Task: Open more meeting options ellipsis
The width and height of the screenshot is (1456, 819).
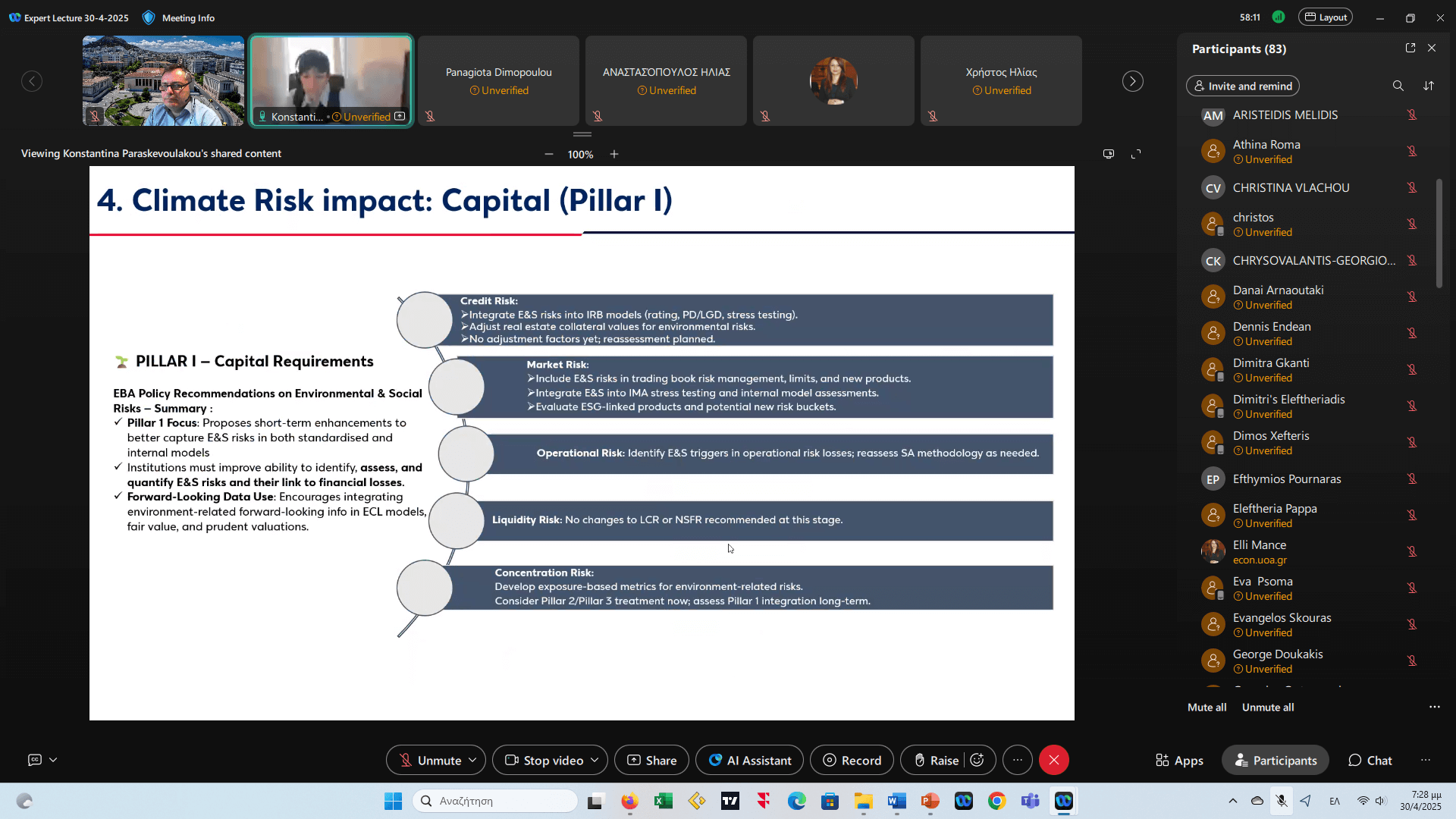Action: (x=1018, y=760)
